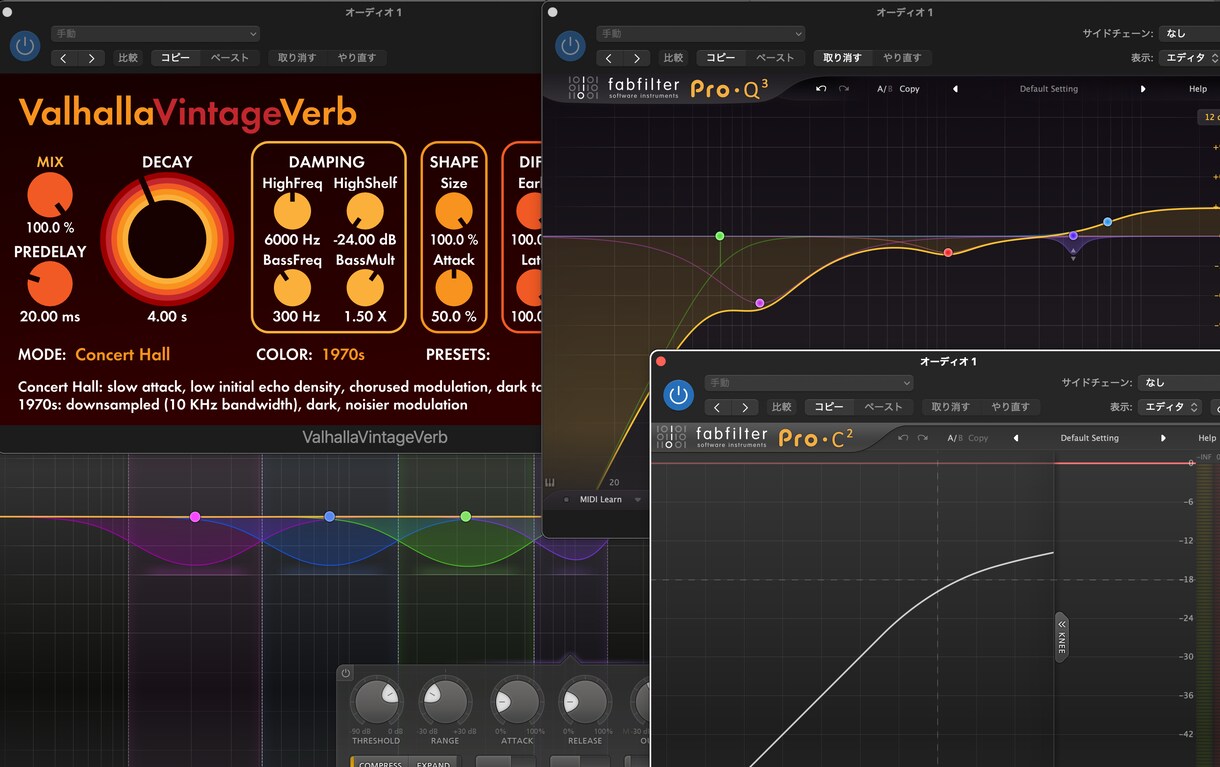Toggle Pro-C 2 plugin power button
This screenshot has width=1220, height=767.
tap(679, 394)
